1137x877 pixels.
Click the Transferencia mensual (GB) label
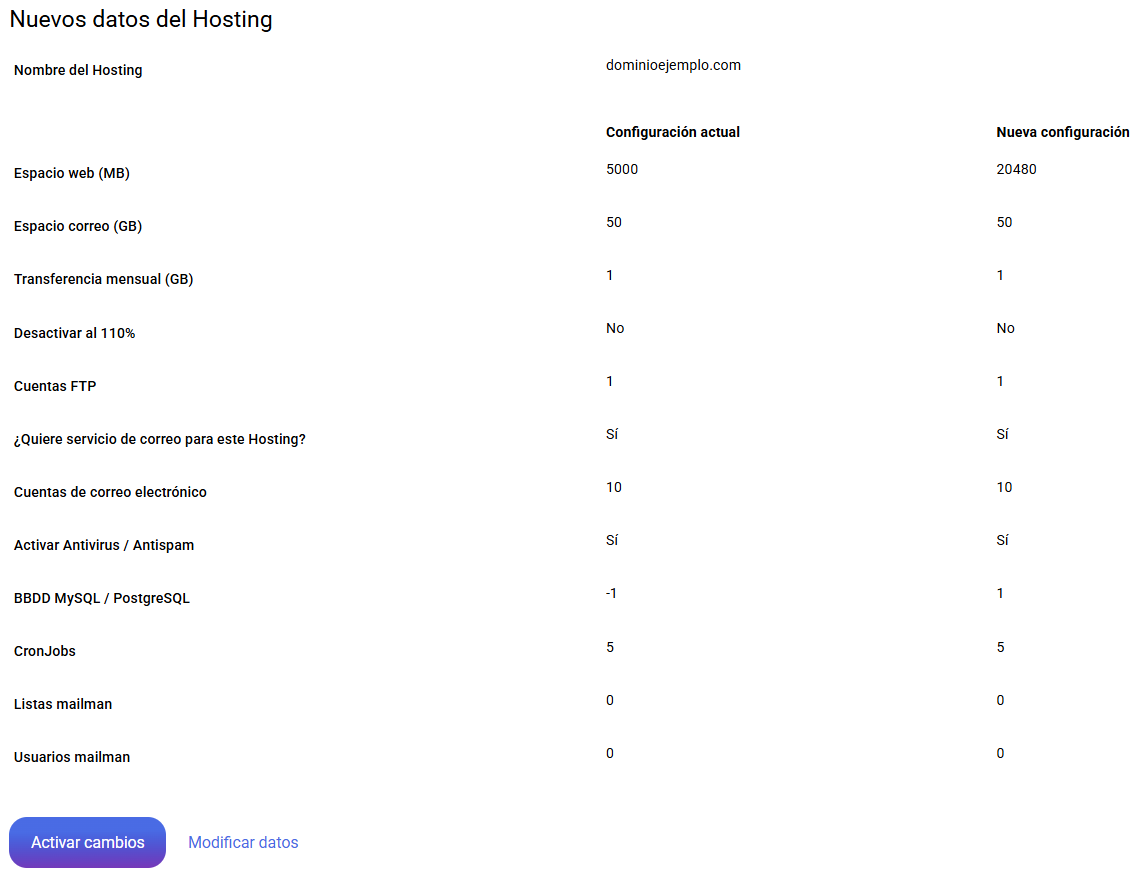(103, 279)
